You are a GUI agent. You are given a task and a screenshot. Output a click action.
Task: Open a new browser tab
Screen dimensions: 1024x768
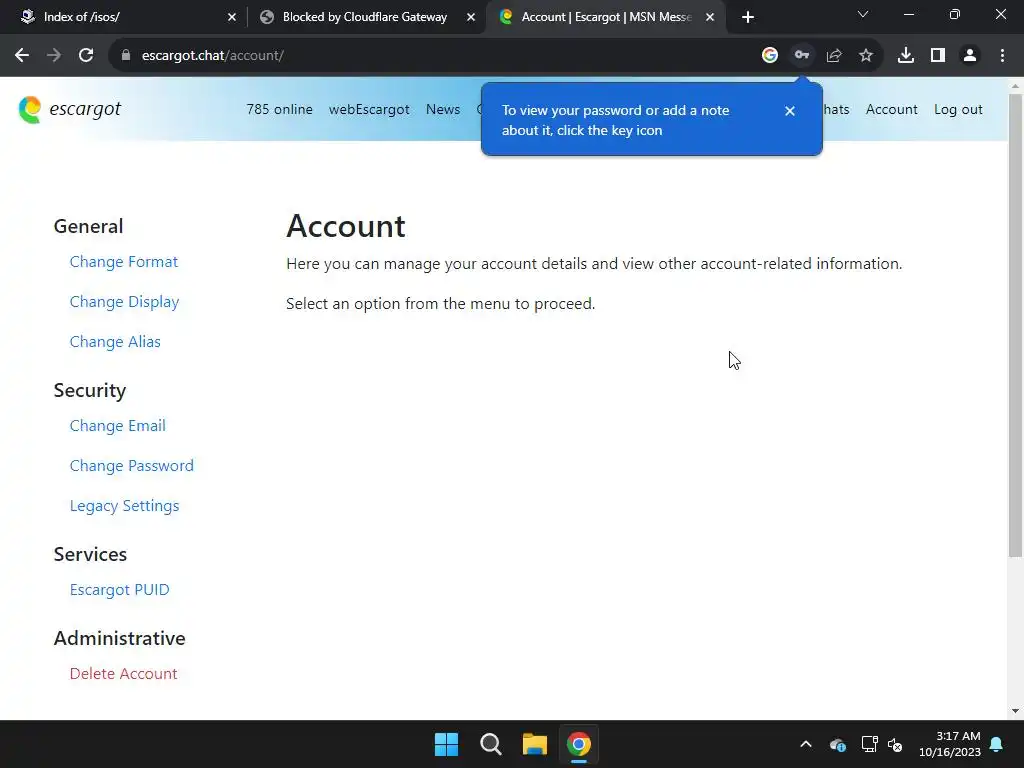pos(748,17)
